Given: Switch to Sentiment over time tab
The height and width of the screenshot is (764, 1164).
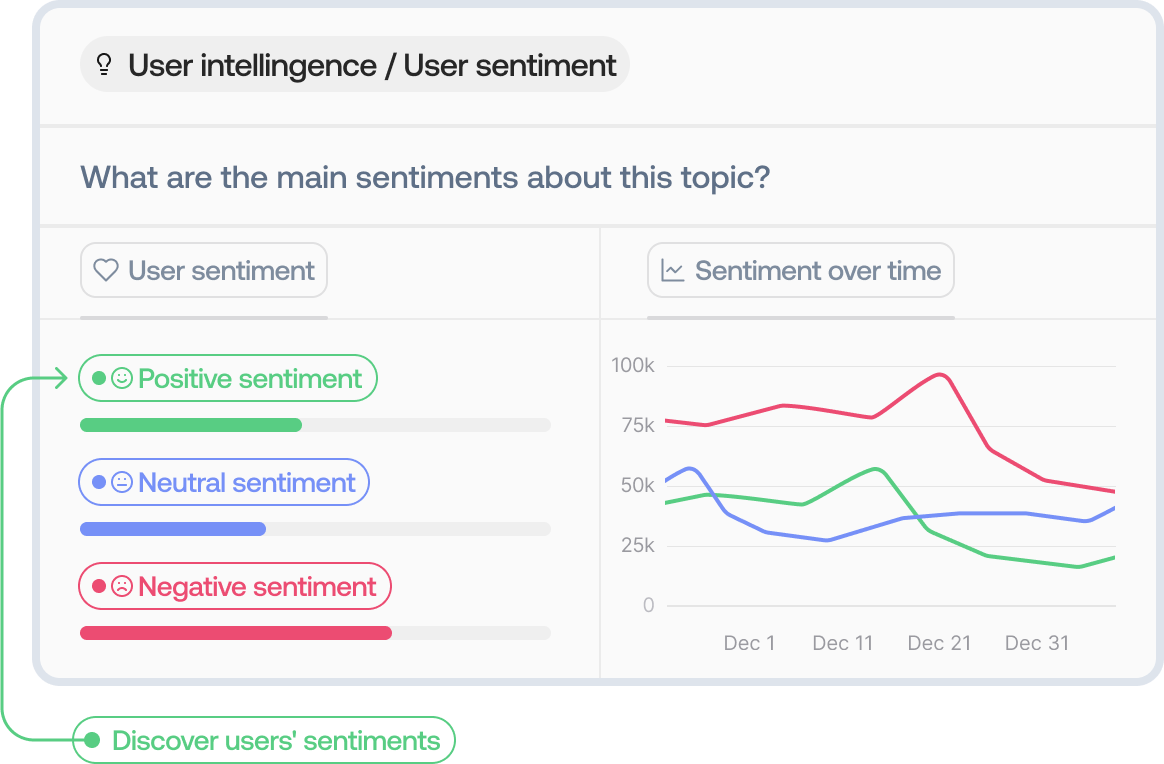Looking at the screenshot, I should 801,271.
